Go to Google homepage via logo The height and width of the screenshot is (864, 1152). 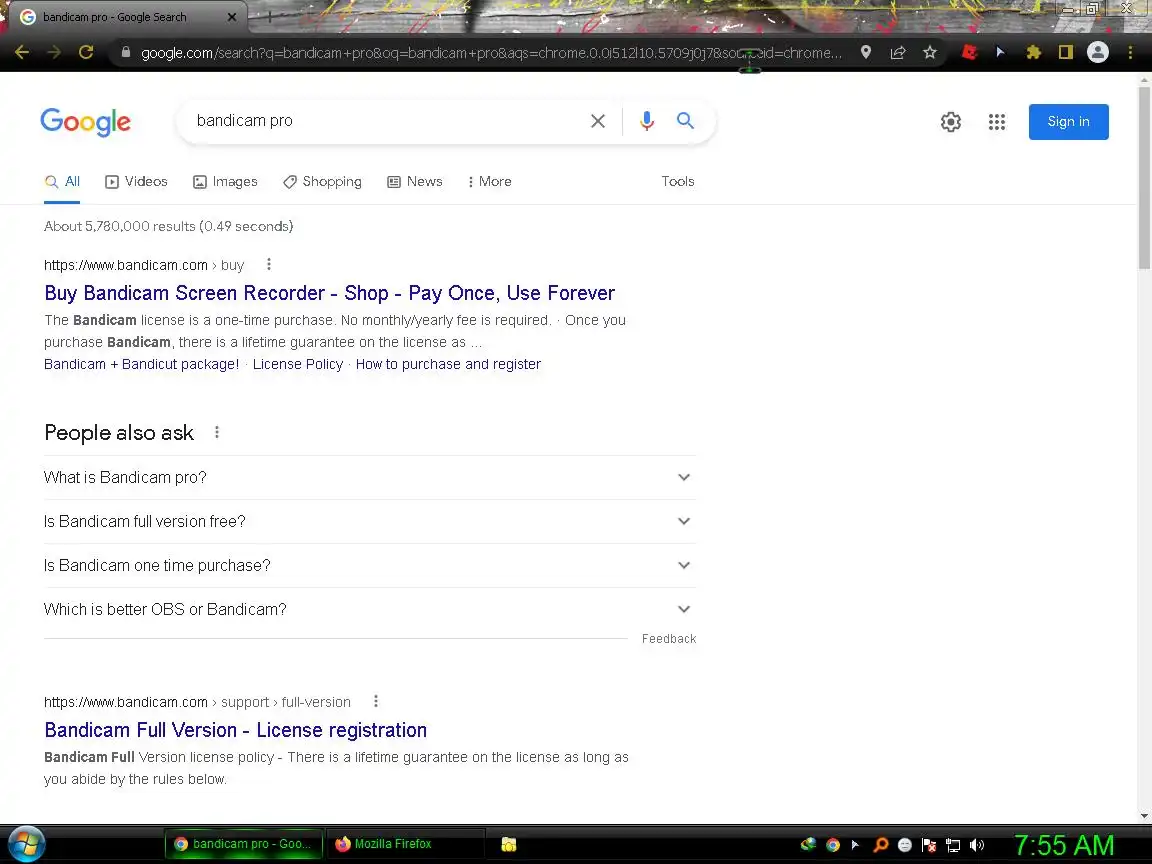pos(86,122)
